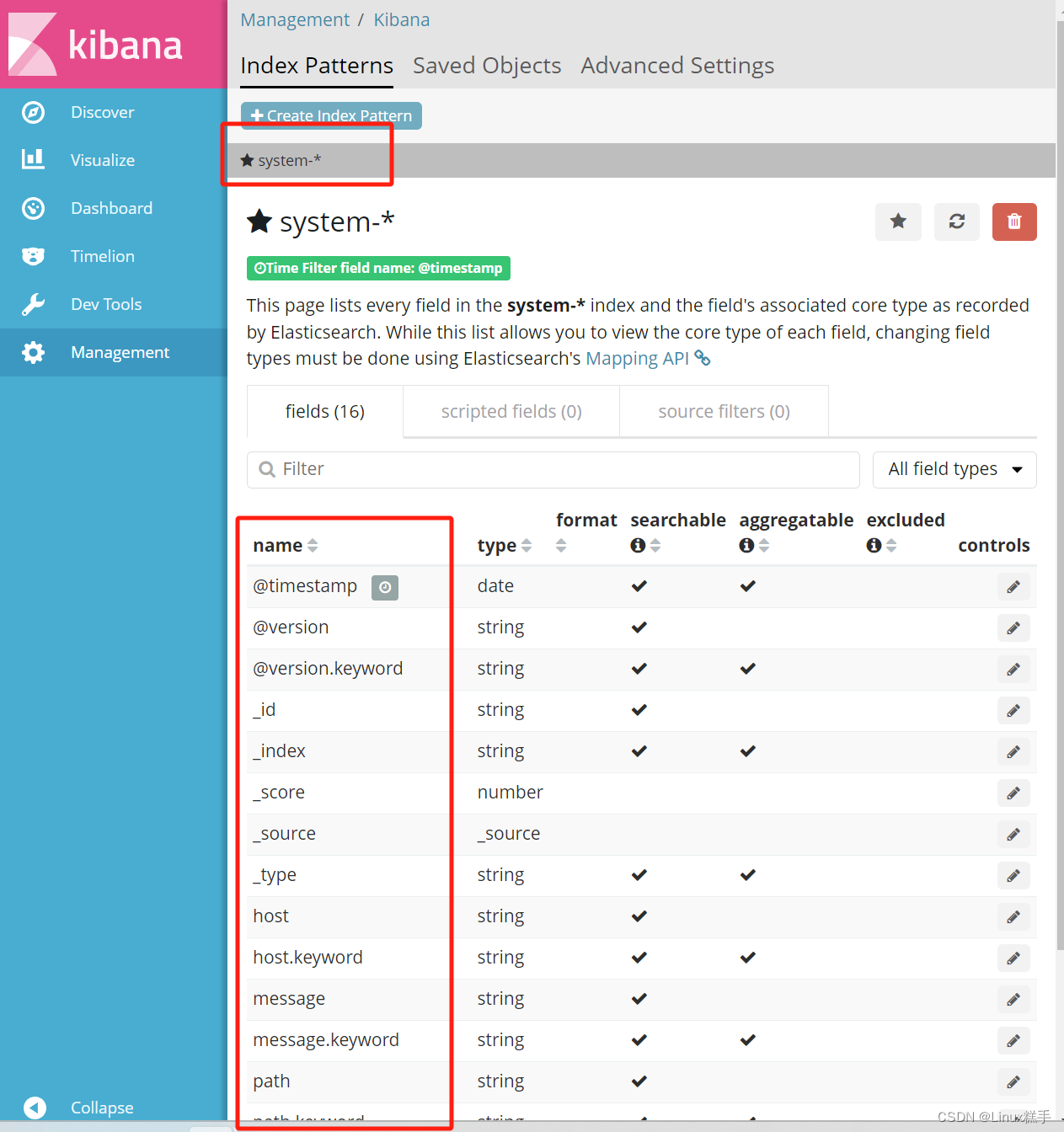Click the clock icon next to @timestamp
The width and height of the screenshot is (1064, 1132).
(x=385, y=587)
